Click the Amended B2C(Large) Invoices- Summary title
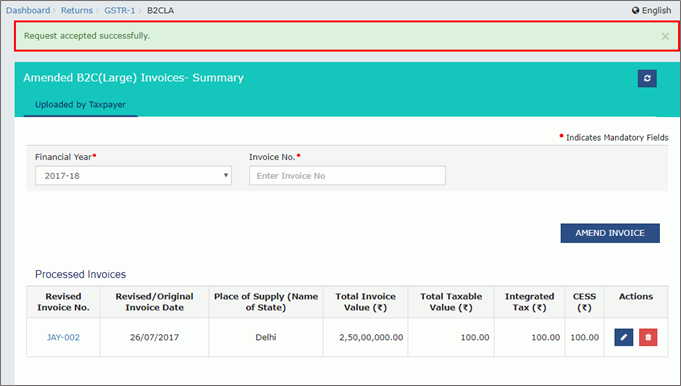The width and height of the screenshot is (681, 386). 133,78
